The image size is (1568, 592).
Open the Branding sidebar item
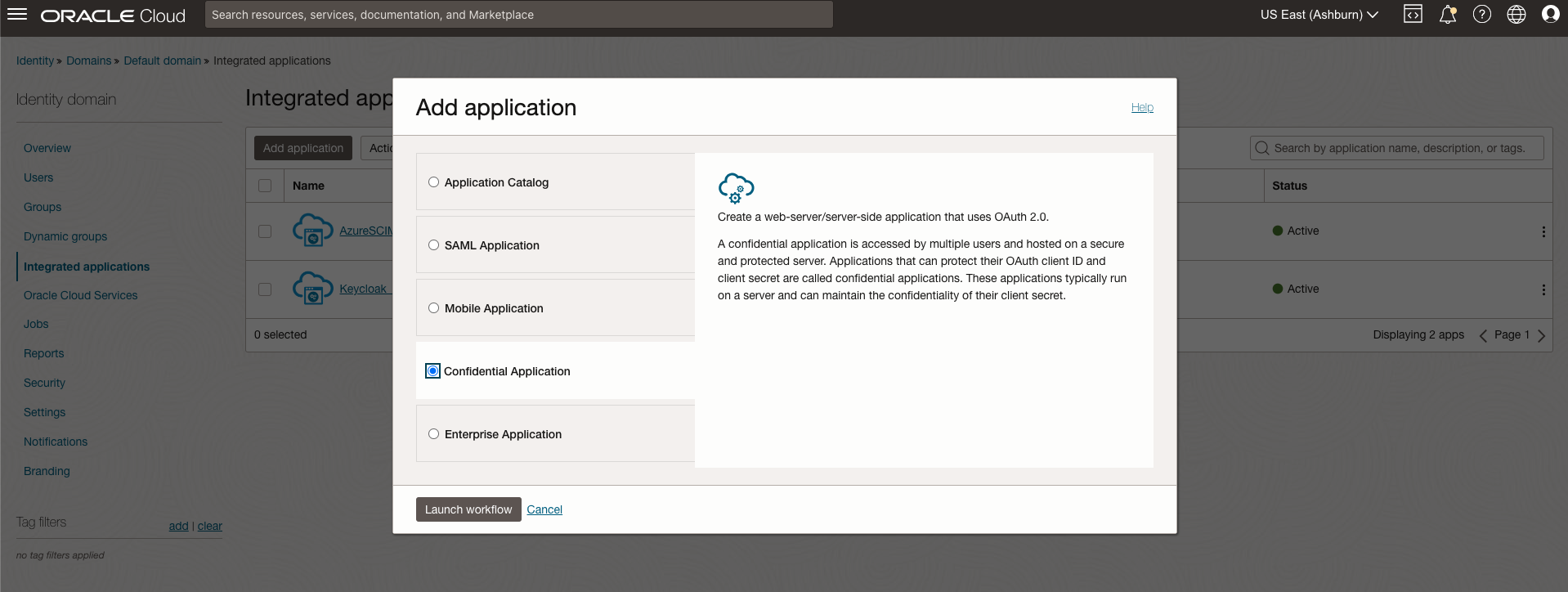(47, 471)
